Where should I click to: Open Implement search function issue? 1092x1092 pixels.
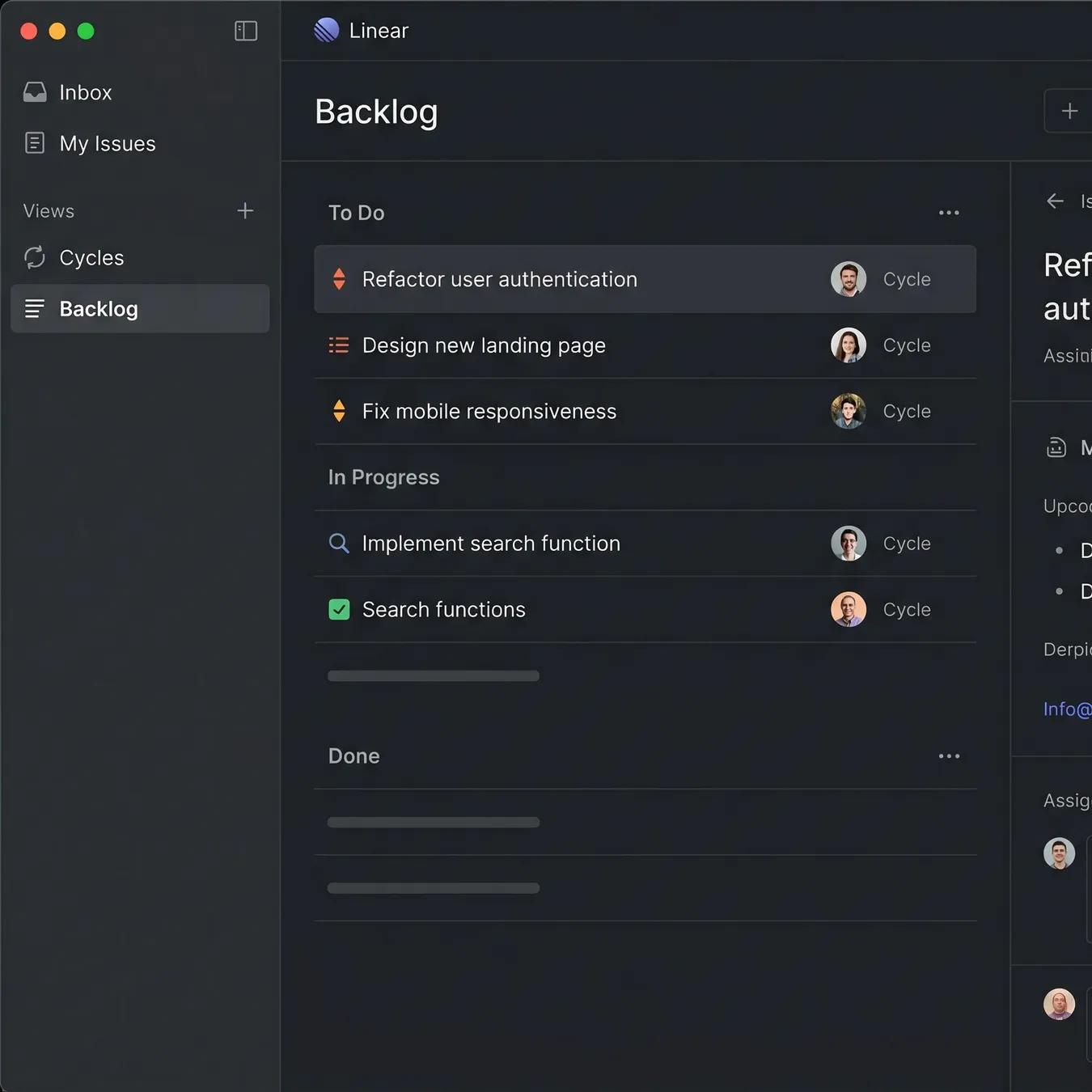coord(645,544)
